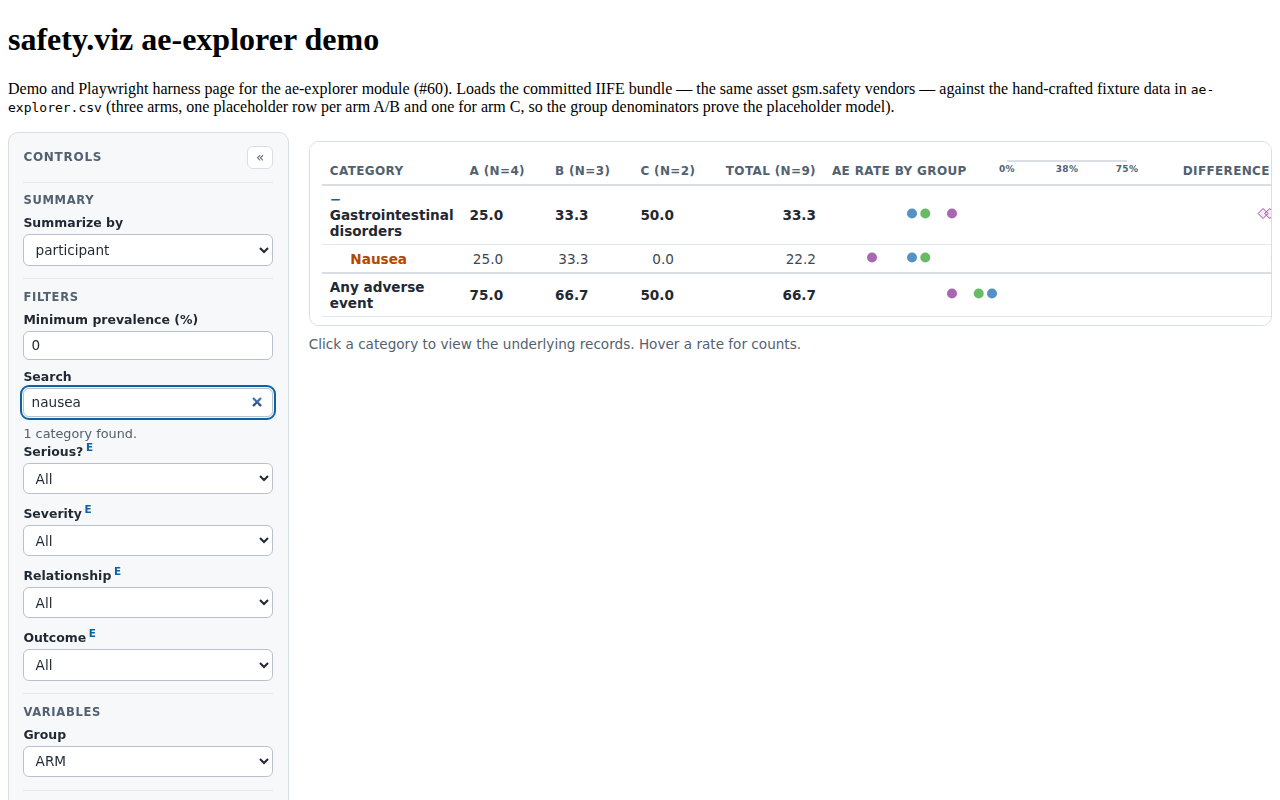Click total 66.7 in Any adverse event row
This screenshot has height=800, width=1280.
click(x=799, y=295)
